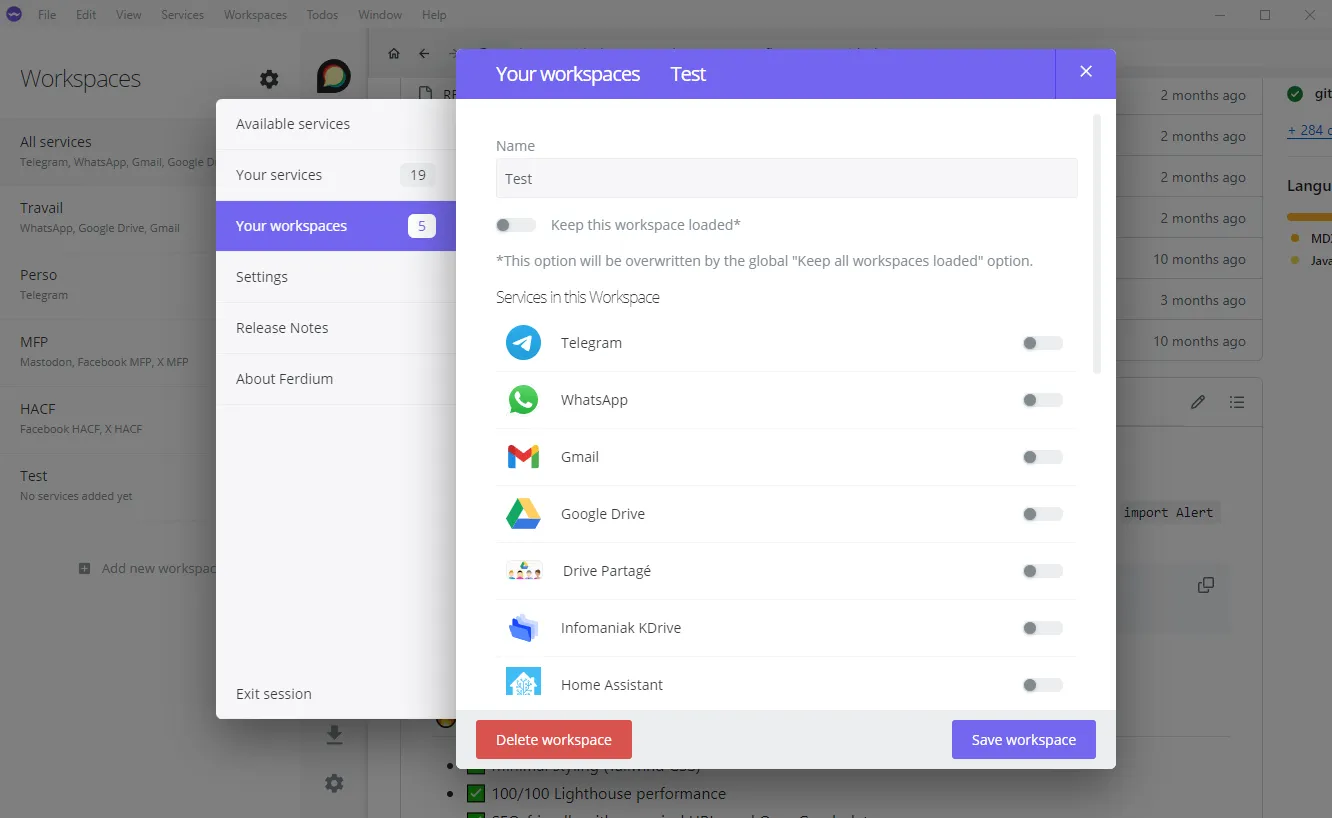Click Save workspace button
Image resolution: width=1332 pixels, height=818 pixels.
1024,740
